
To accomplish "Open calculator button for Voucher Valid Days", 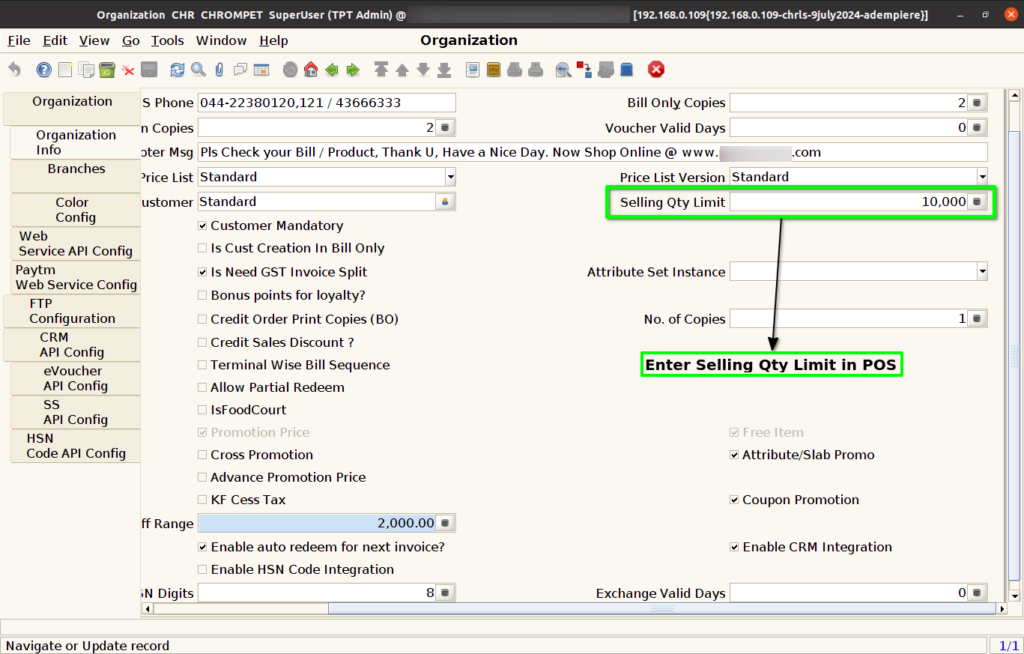I will 977,127.
